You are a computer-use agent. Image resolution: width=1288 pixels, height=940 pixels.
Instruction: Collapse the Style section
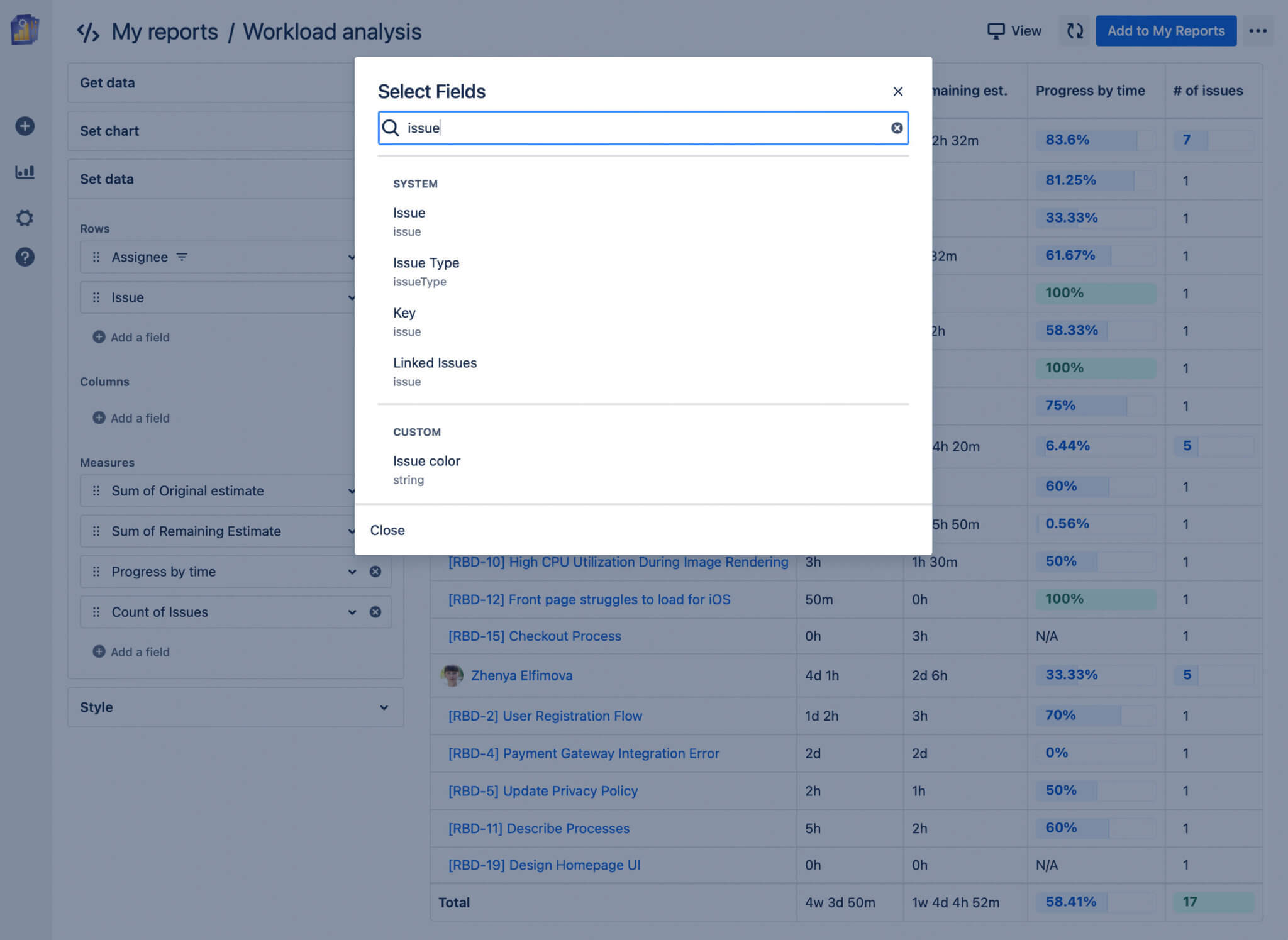pyautogui.click(x=384, y=707)
